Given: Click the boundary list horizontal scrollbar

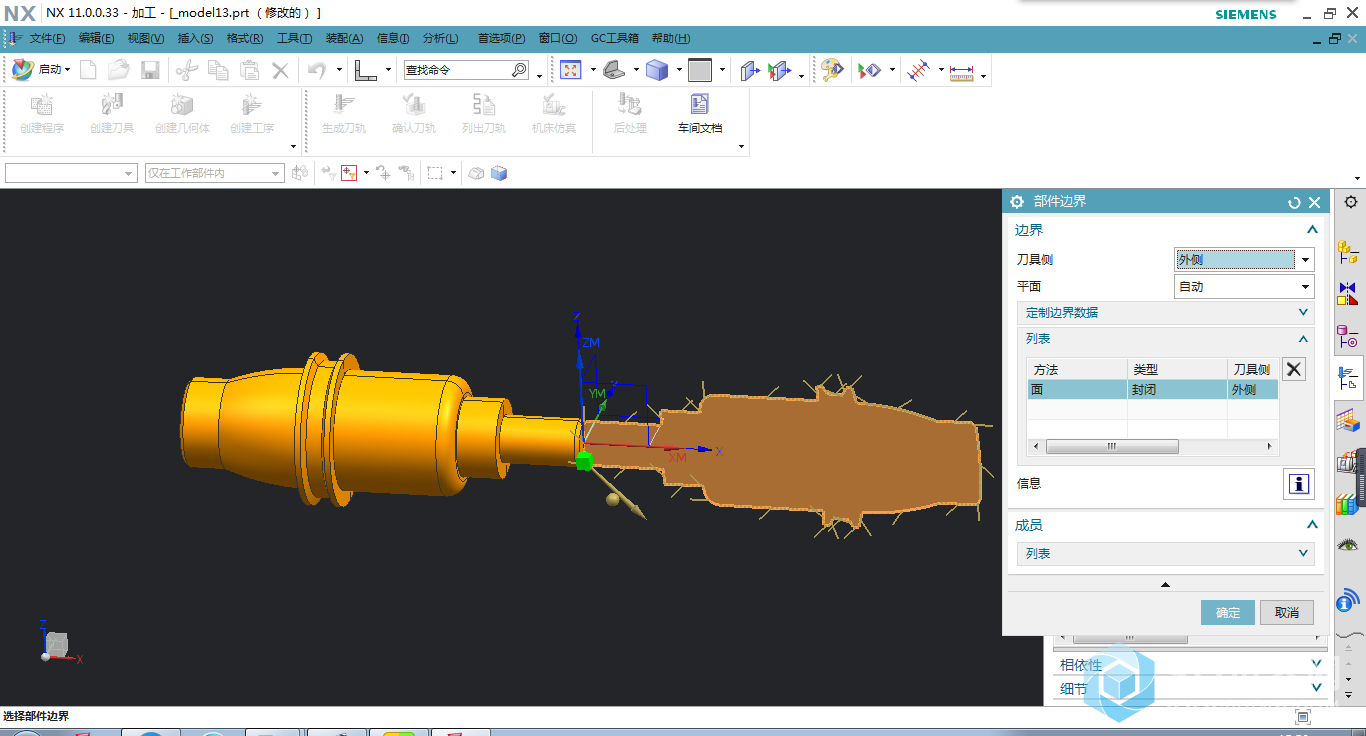Looking at the screenshot, I should (x=1153, y=447).
